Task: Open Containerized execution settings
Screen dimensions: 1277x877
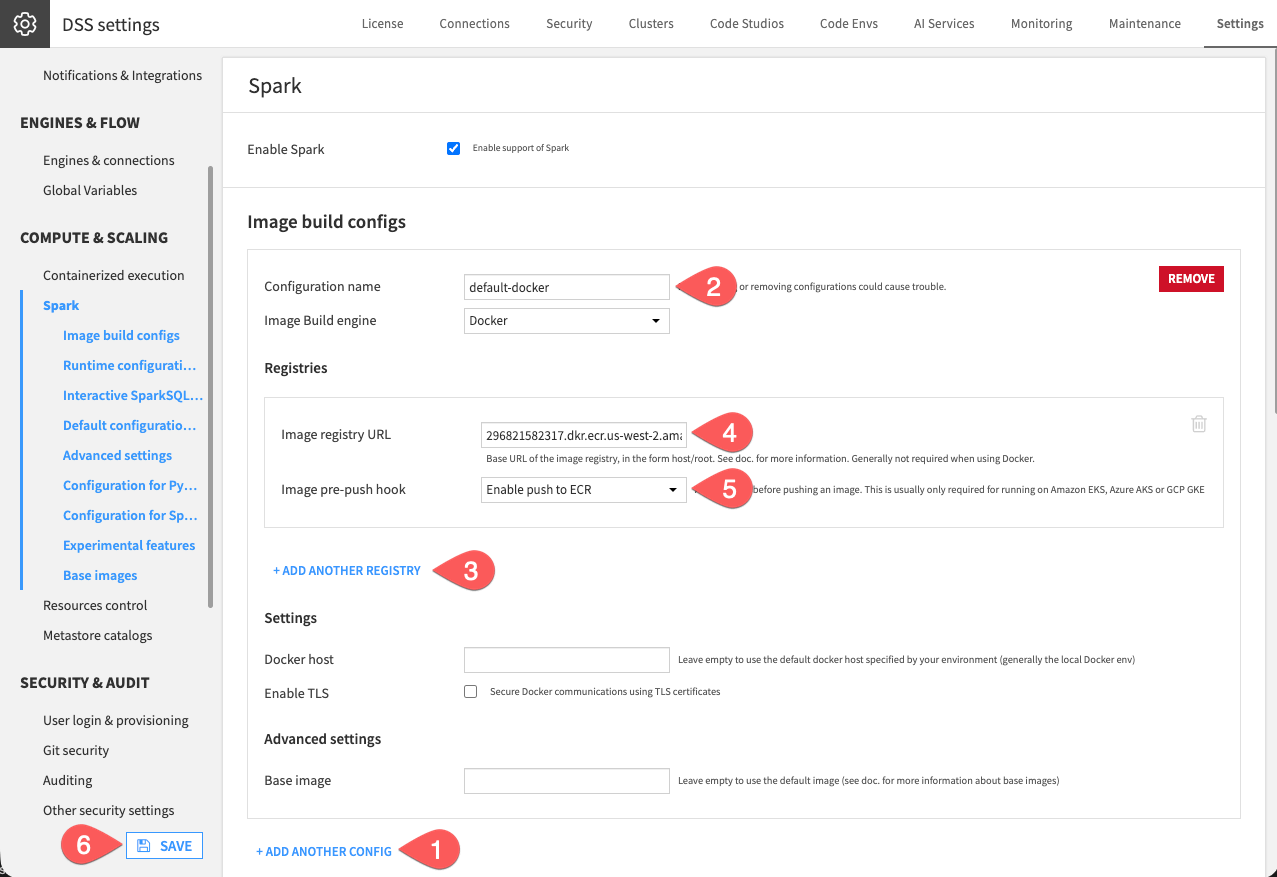Action: tap(114, 275)
